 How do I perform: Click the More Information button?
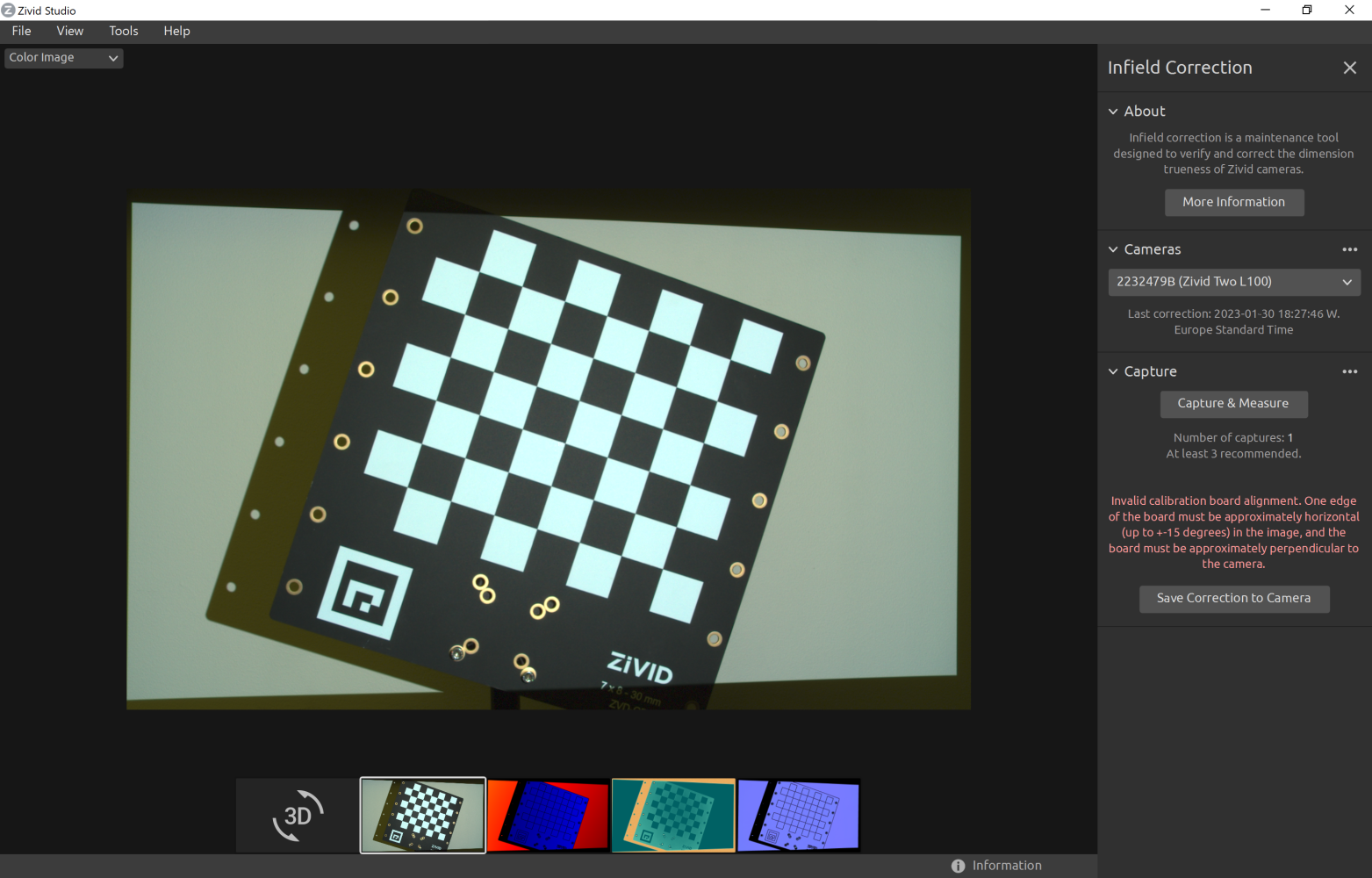(1233, 202)
